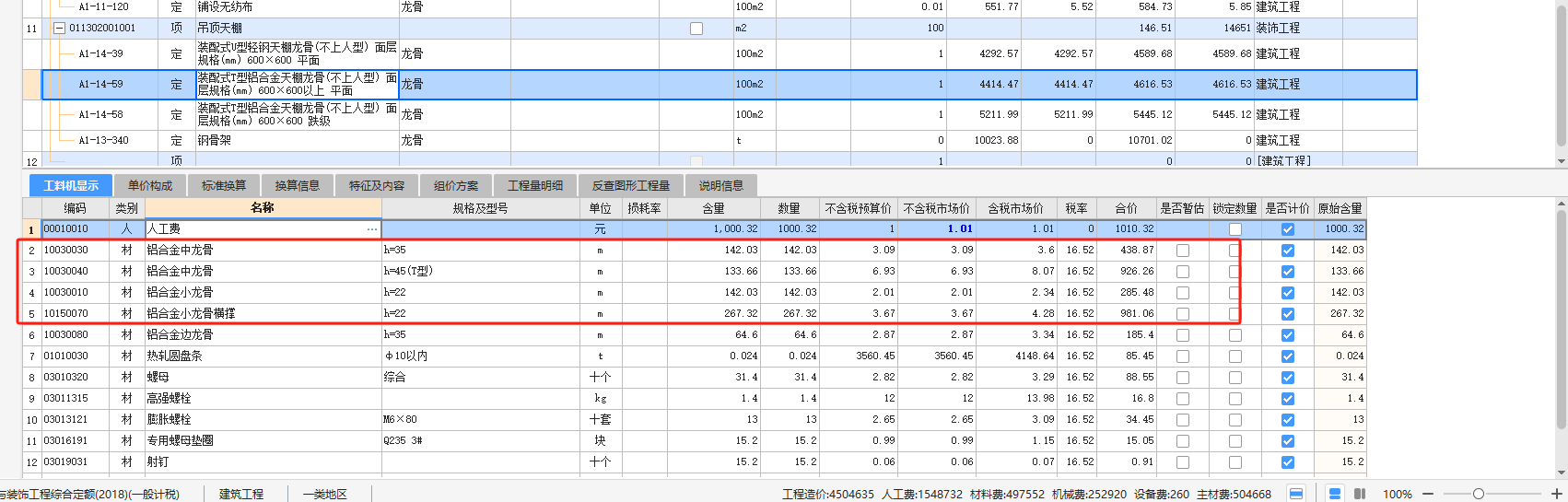Click the 名称 column header
This screenshot has height=502, width=1568.
pos(263,208)
